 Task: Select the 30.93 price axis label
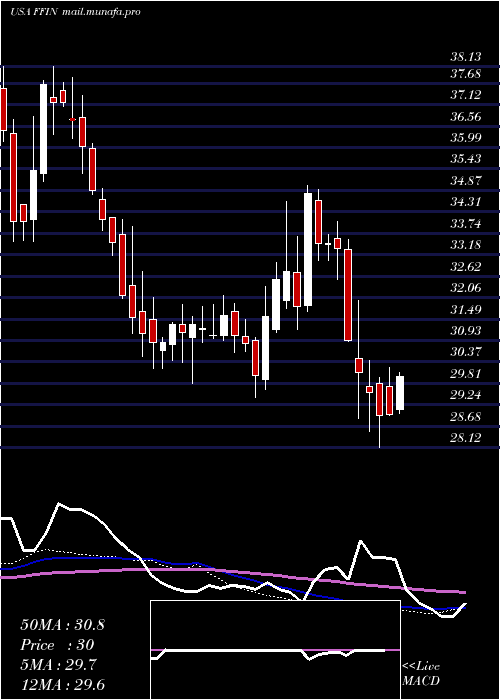pos(466,331)
